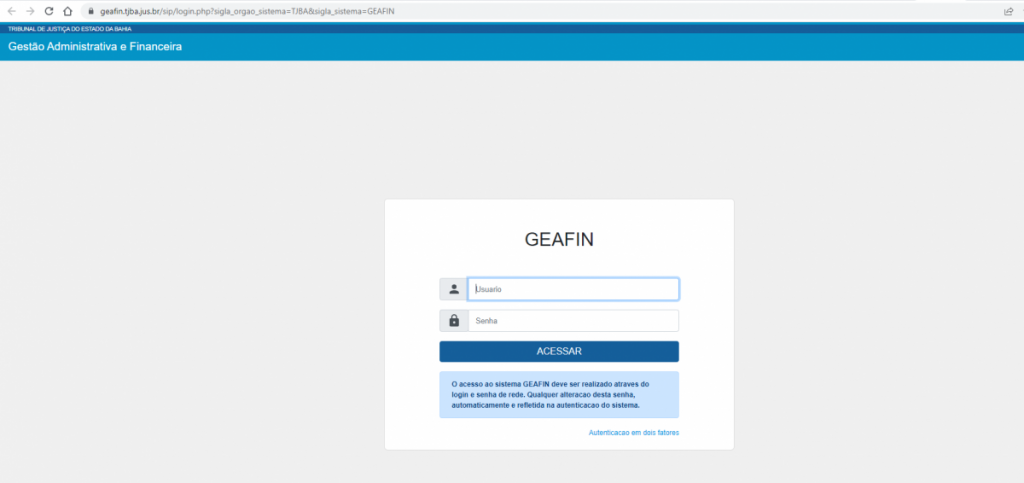The image size is (1024, 483).
Task: Reload the page with the refresh icon
Action: point(48,11)
